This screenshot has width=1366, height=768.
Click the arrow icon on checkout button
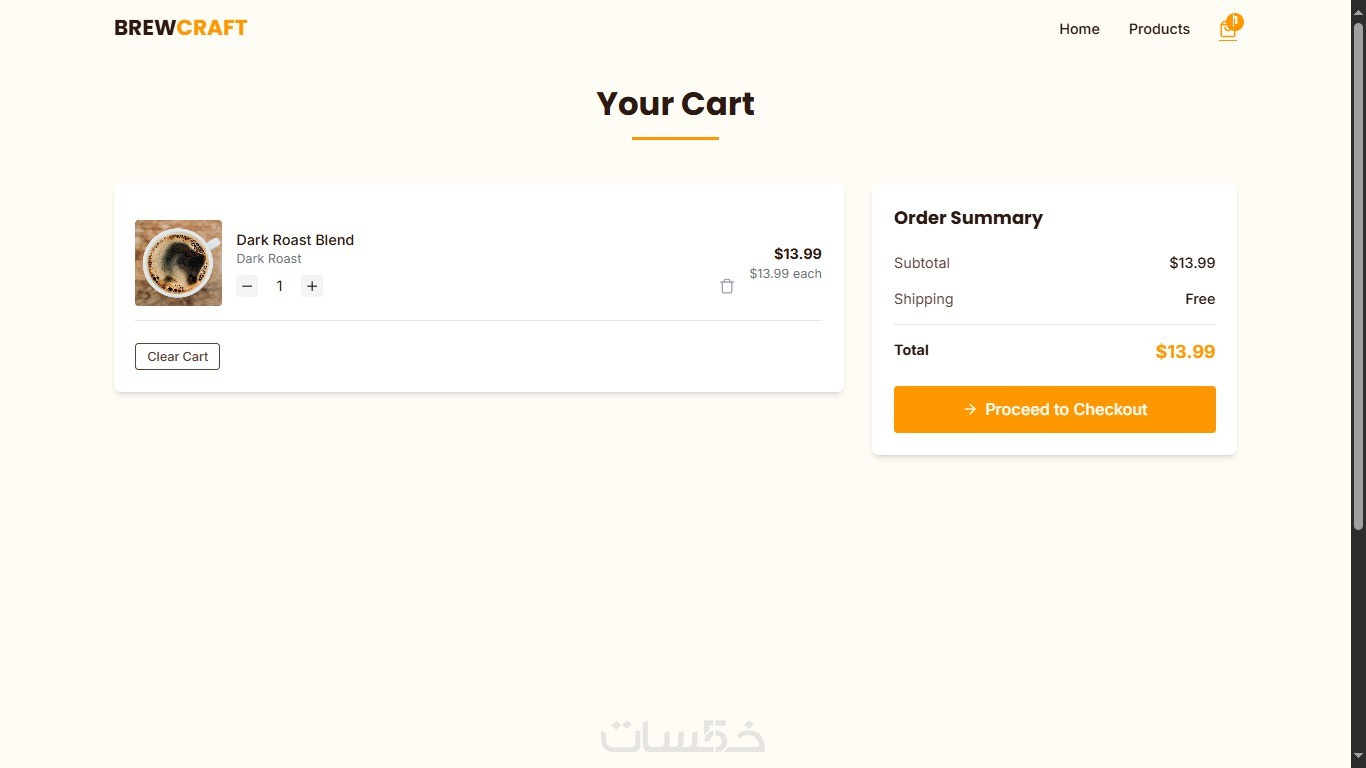970,410
